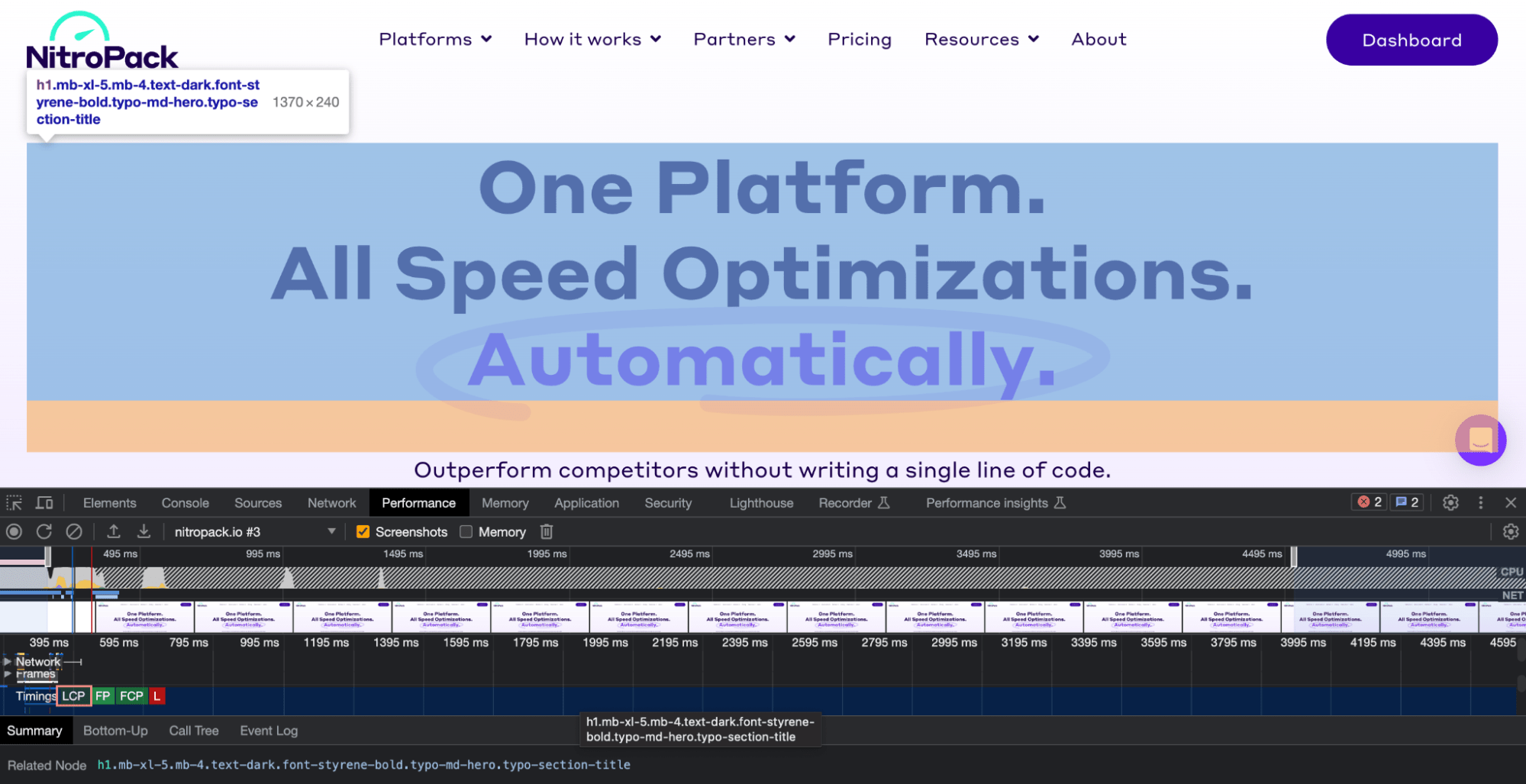Enable the Memory checkbox
1526x784 pixels.
coord(466,531)
